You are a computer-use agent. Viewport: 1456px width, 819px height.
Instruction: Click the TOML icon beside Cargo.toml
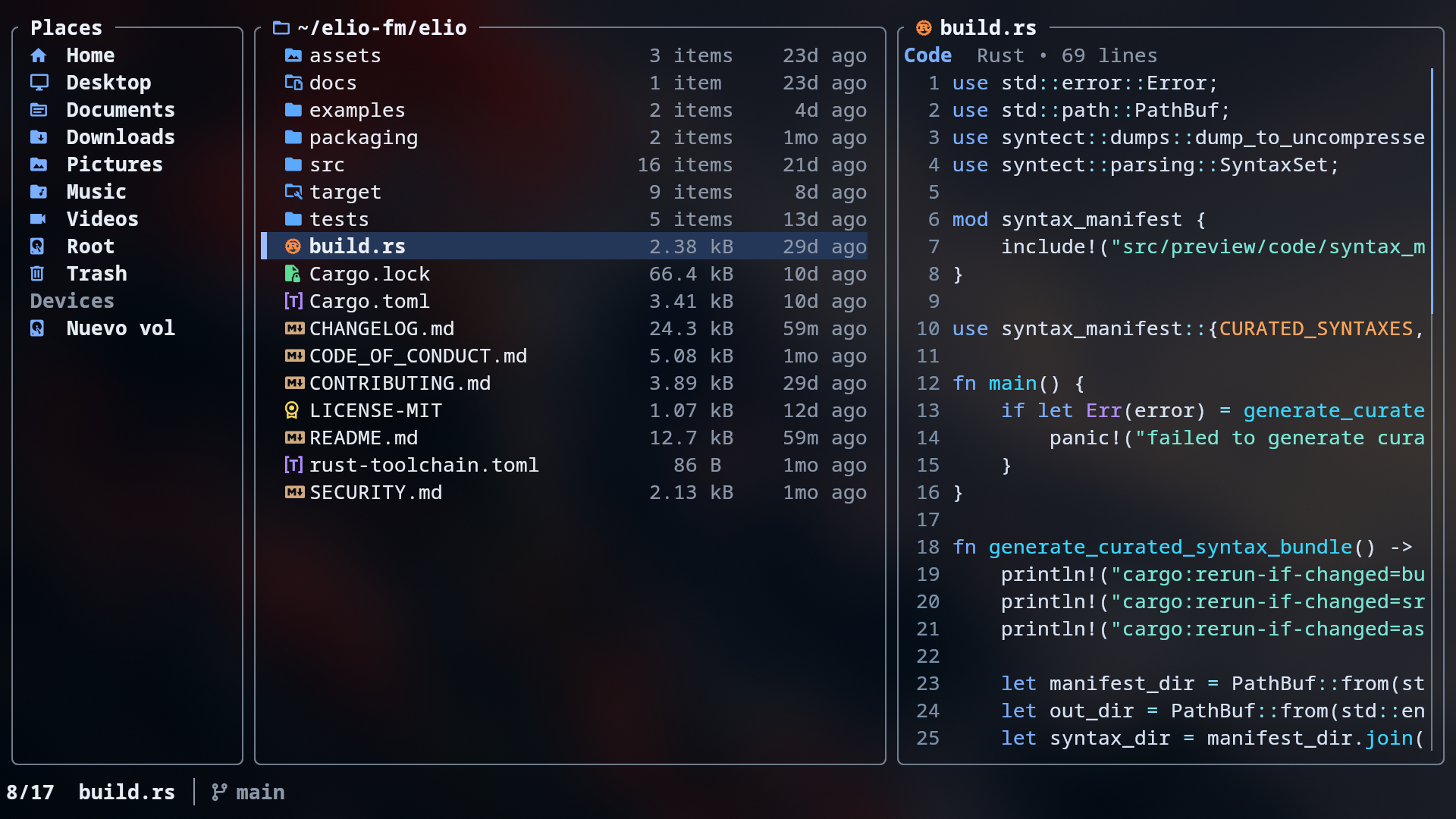tap(293, 301)
